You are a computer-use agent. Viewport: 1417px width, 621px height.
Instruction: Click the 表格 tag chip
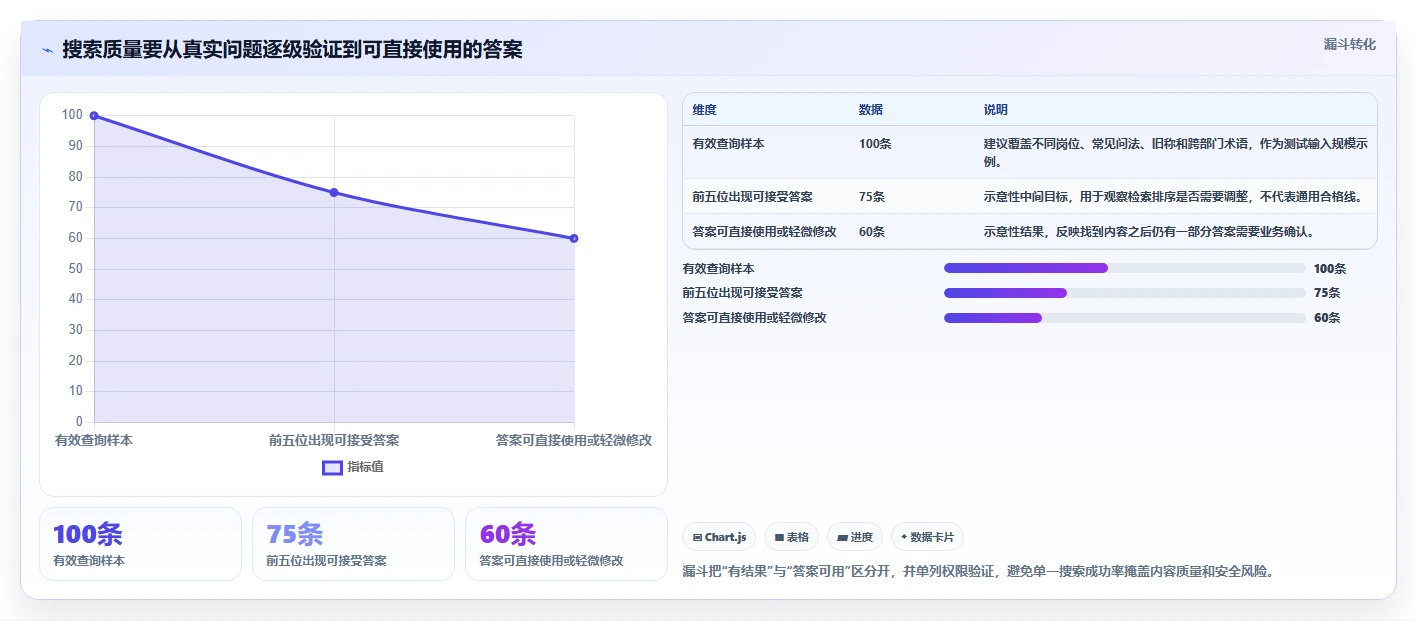tap(791, 537)
